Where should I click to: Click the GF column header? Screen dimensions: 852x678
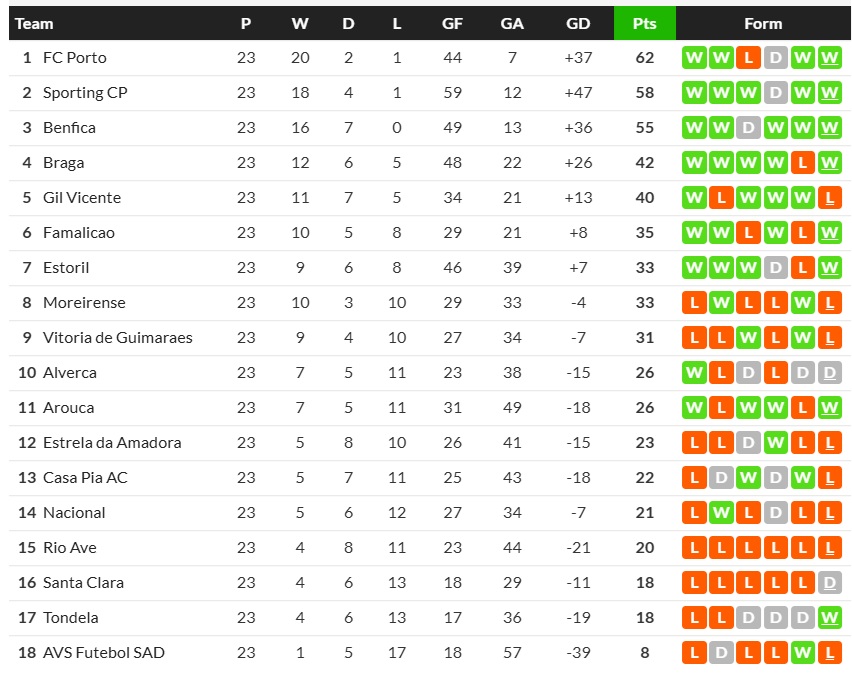tap(452, 23)
